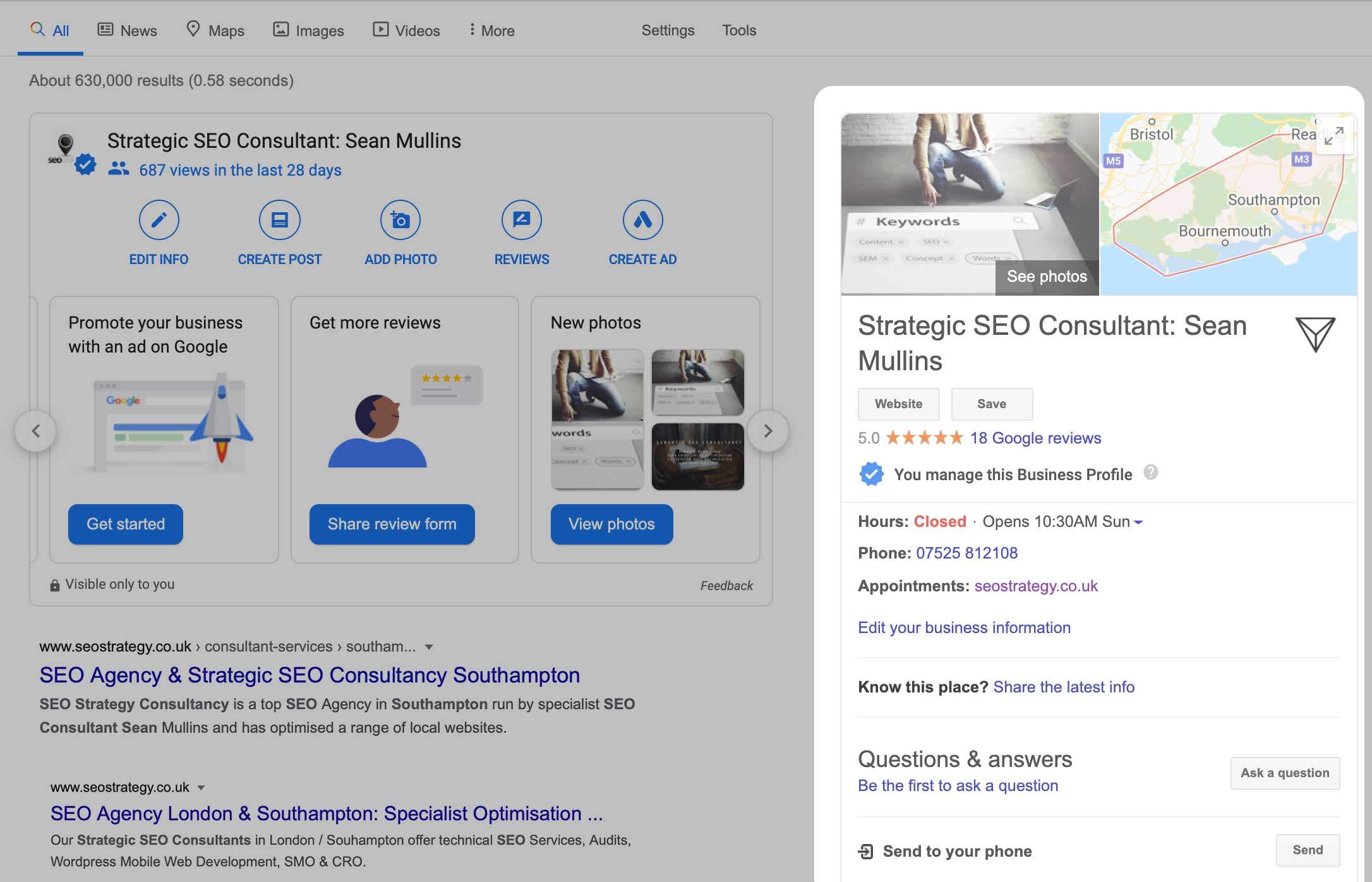The height and width of the screenshot is (882, 1372).
Task: Open the Create Post icon
Action: tap(279, 220)
